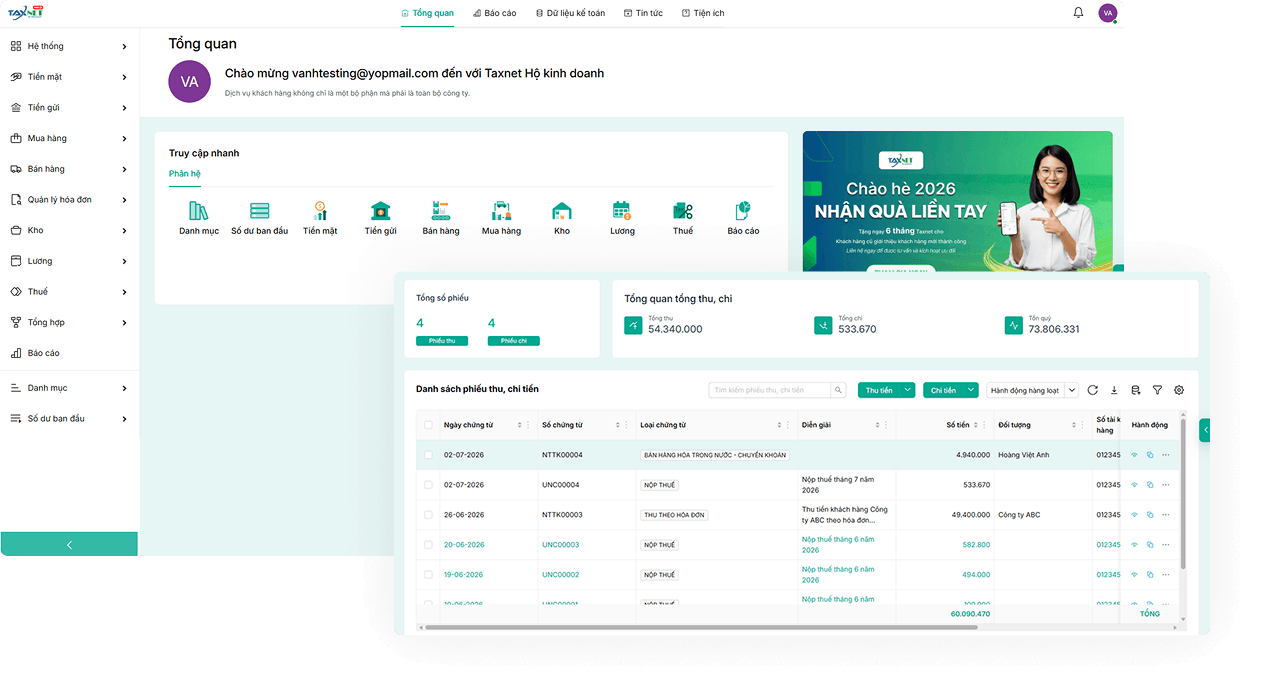Check the row for UNC00003
This screenshot has width=1270, height=696.
(x=429, y=545)
